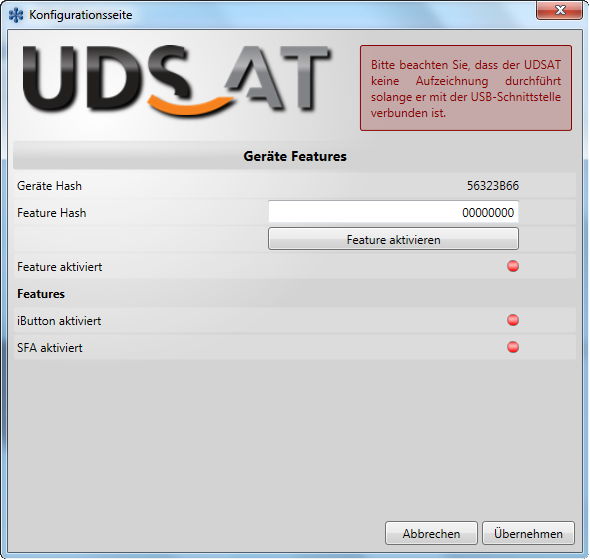Image resolution: width=590 pixels, height=560 pixels.
Task: Click the Geräte Features section header
Action: 295,156
